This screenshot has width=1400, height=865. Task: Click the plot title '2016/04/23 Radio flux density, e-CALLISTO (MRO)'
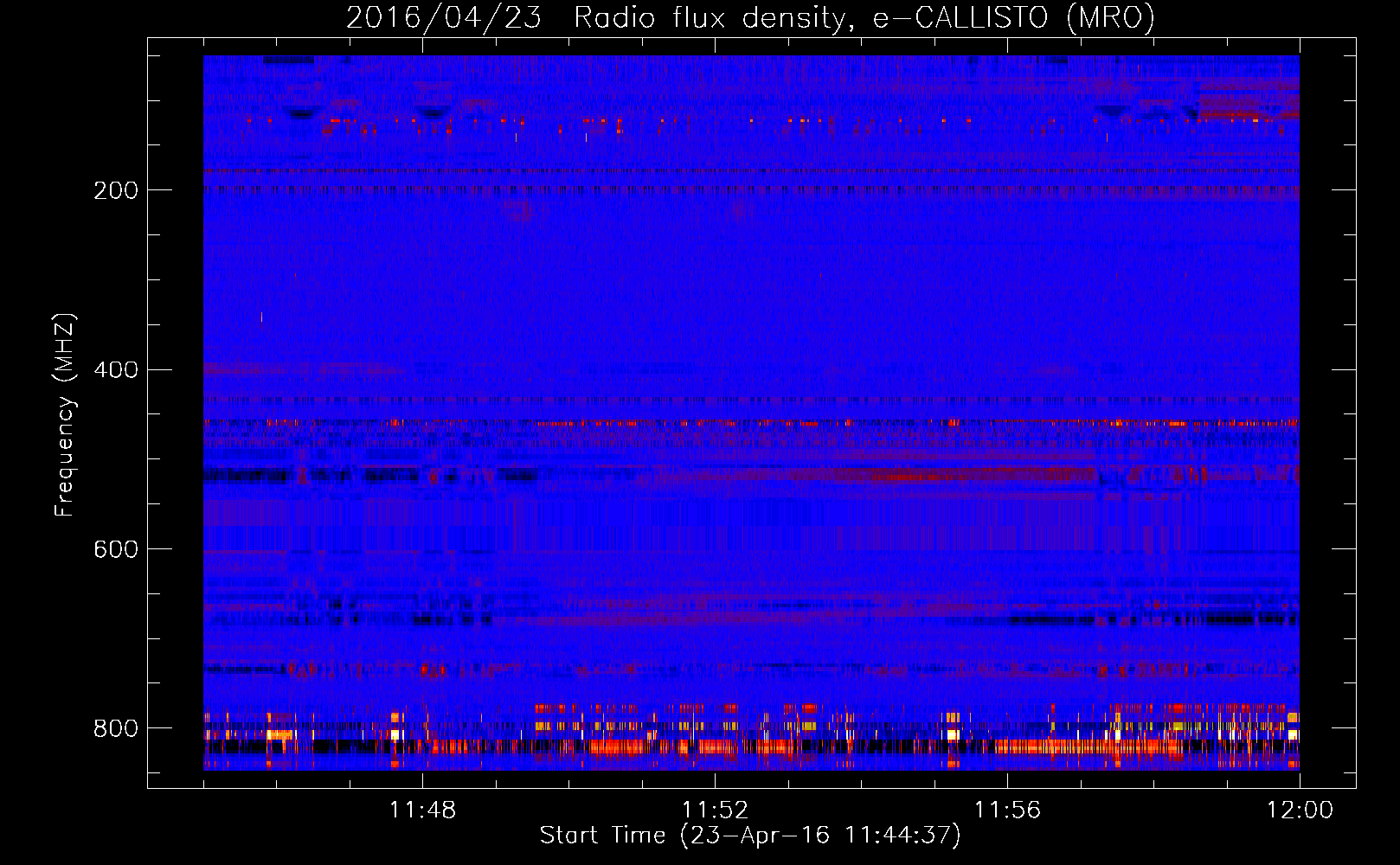(750, 17)
